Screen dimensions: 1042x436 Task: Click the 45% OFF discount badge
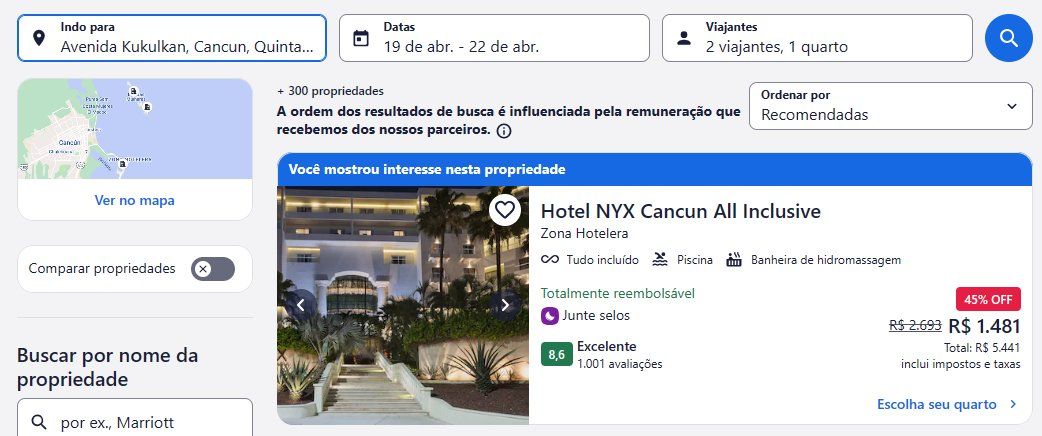(x=988, y=299)
